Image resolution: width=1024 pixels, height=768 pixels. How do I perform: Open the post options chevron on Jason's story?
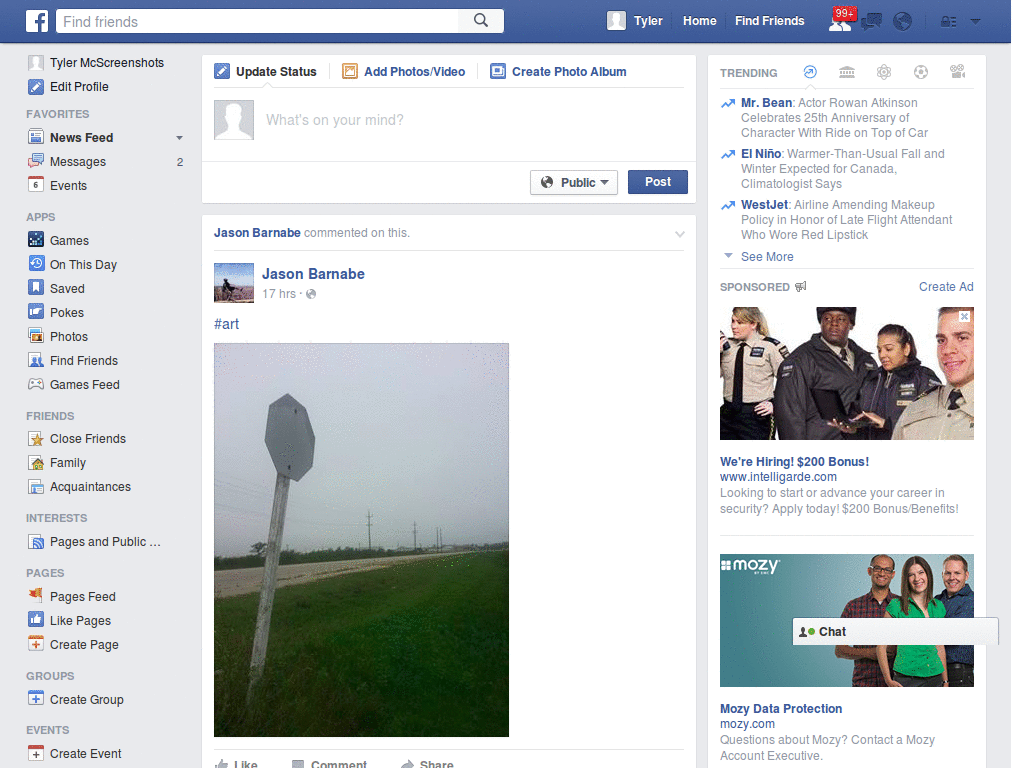coord(680,234)
